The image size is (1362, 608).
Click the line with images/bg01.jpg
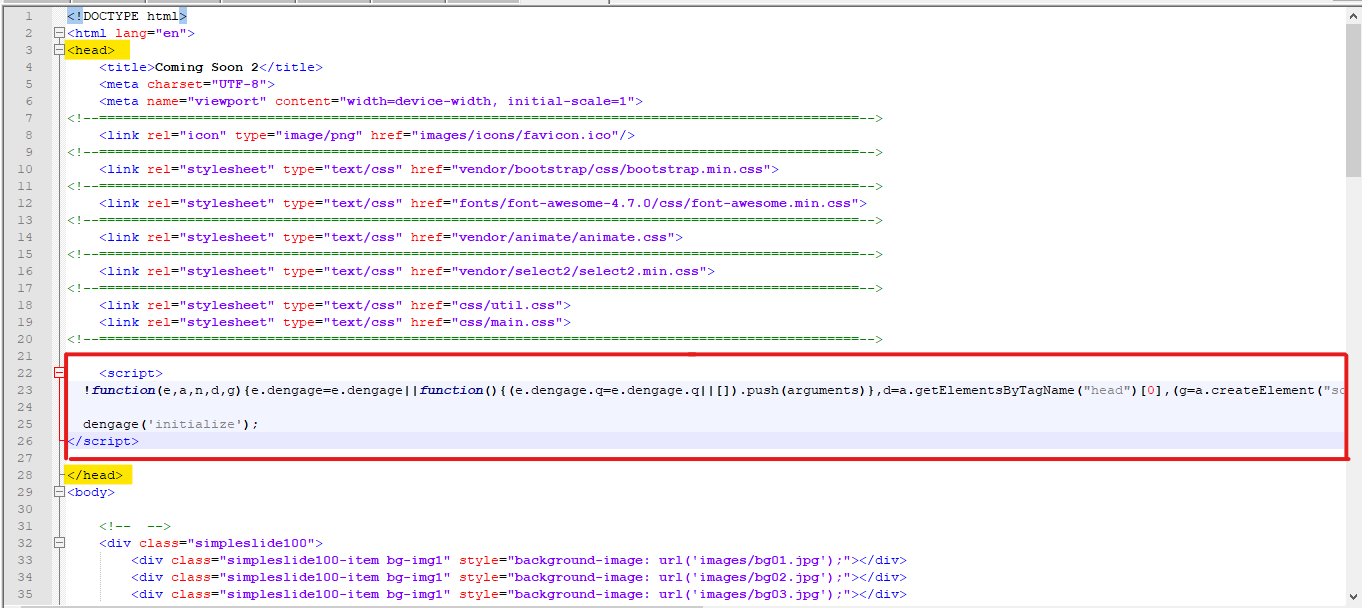point(519,560)
